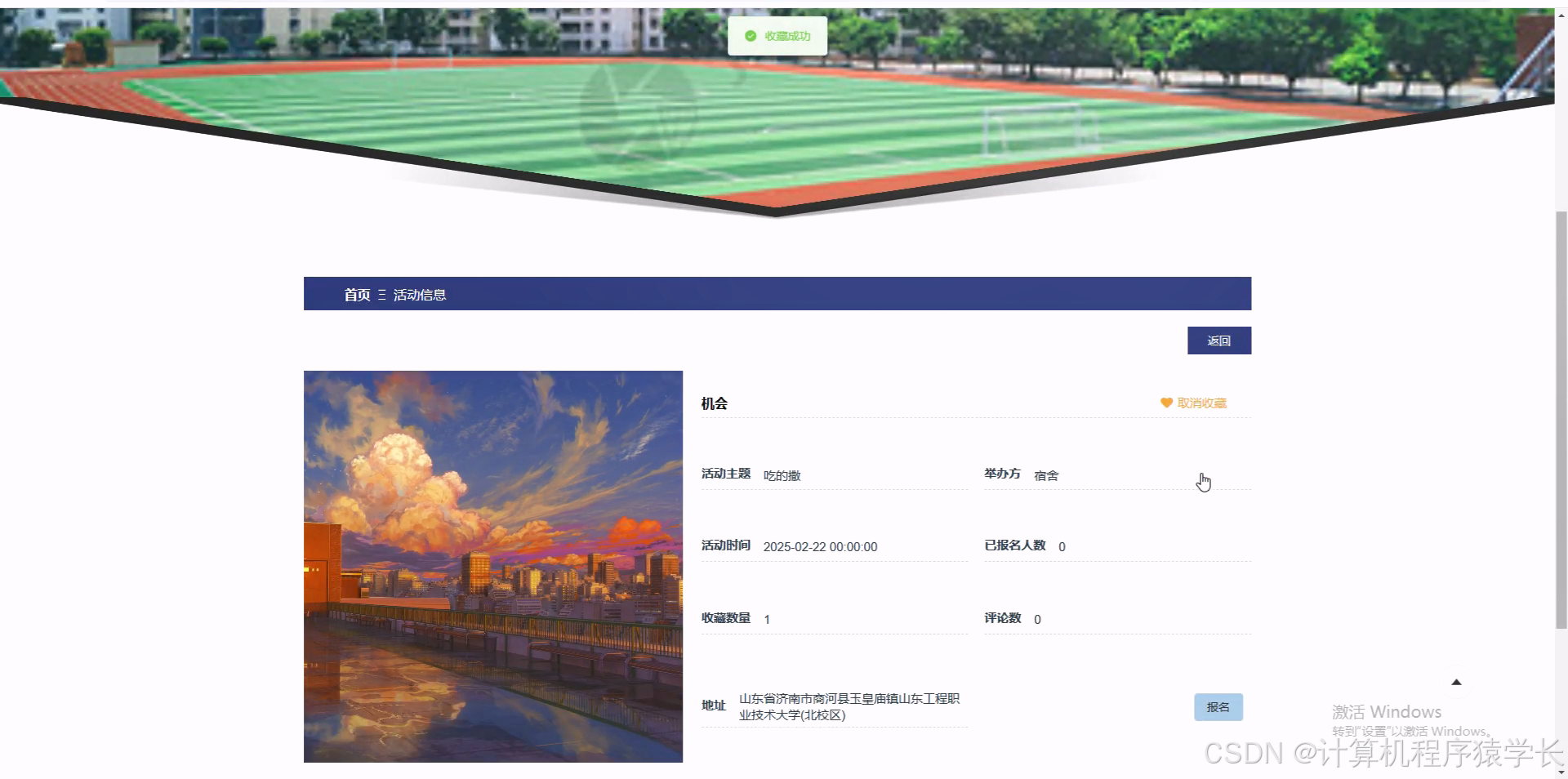Select 活动信息 in the breadcrumb
Image resolution: width=1568 pixels, height=779 pixels.
tap(420, 294)
